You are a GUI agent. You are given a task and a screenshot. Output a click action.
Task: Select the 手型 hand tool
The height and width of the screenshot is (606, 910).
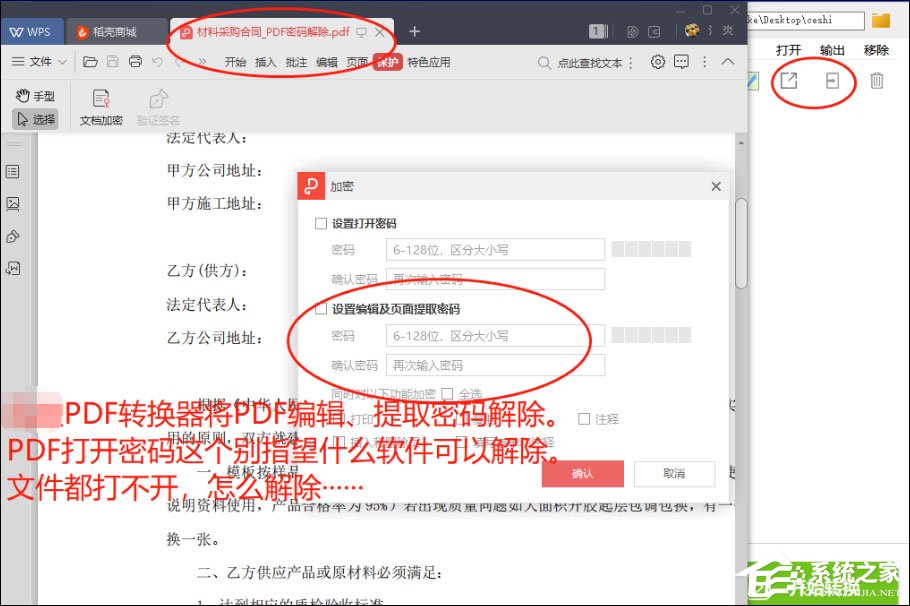click(x=36, y=96)
